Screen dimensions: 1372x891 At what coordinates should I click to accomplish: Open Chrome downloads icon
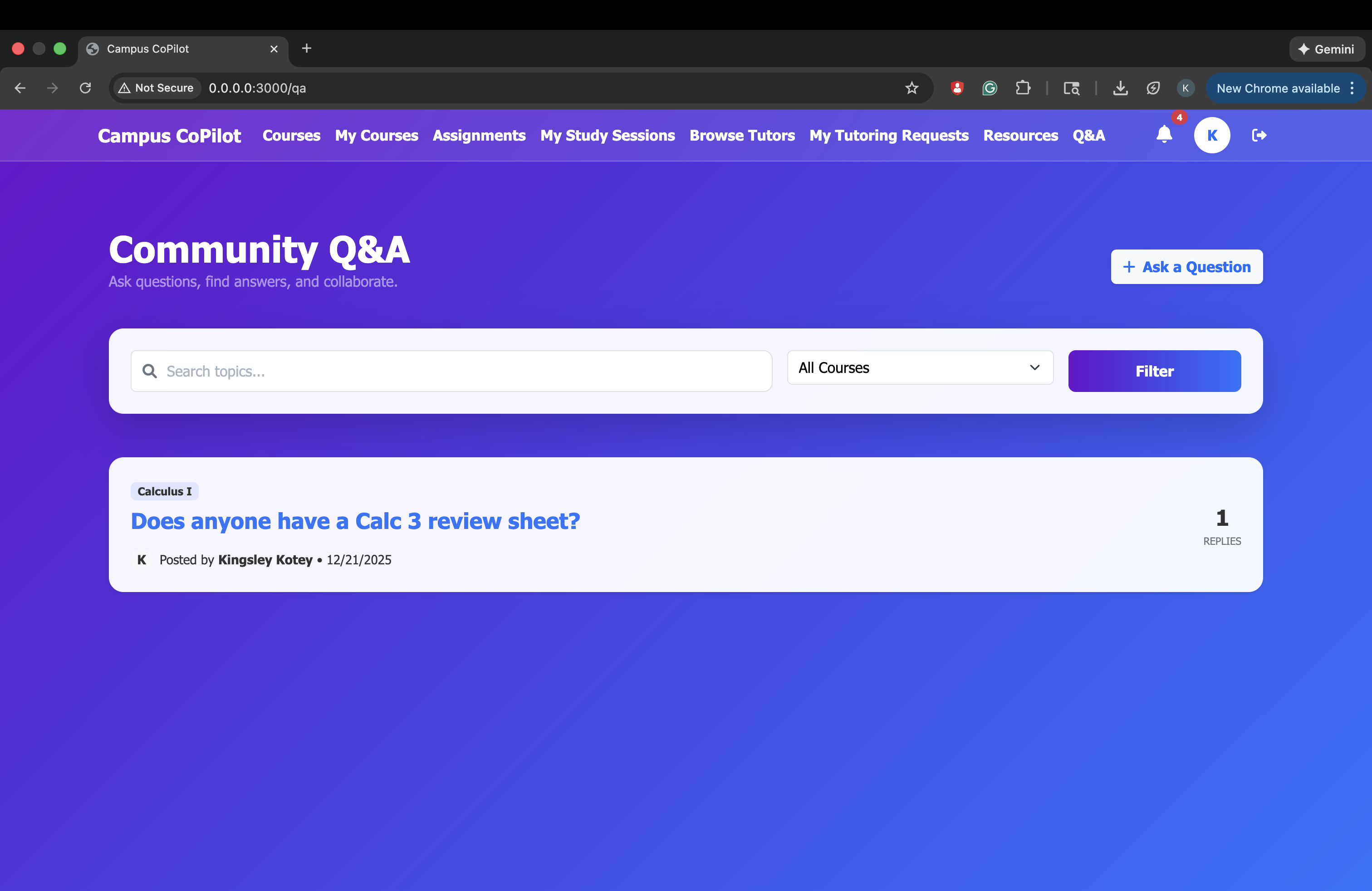tap(1120, 88)
